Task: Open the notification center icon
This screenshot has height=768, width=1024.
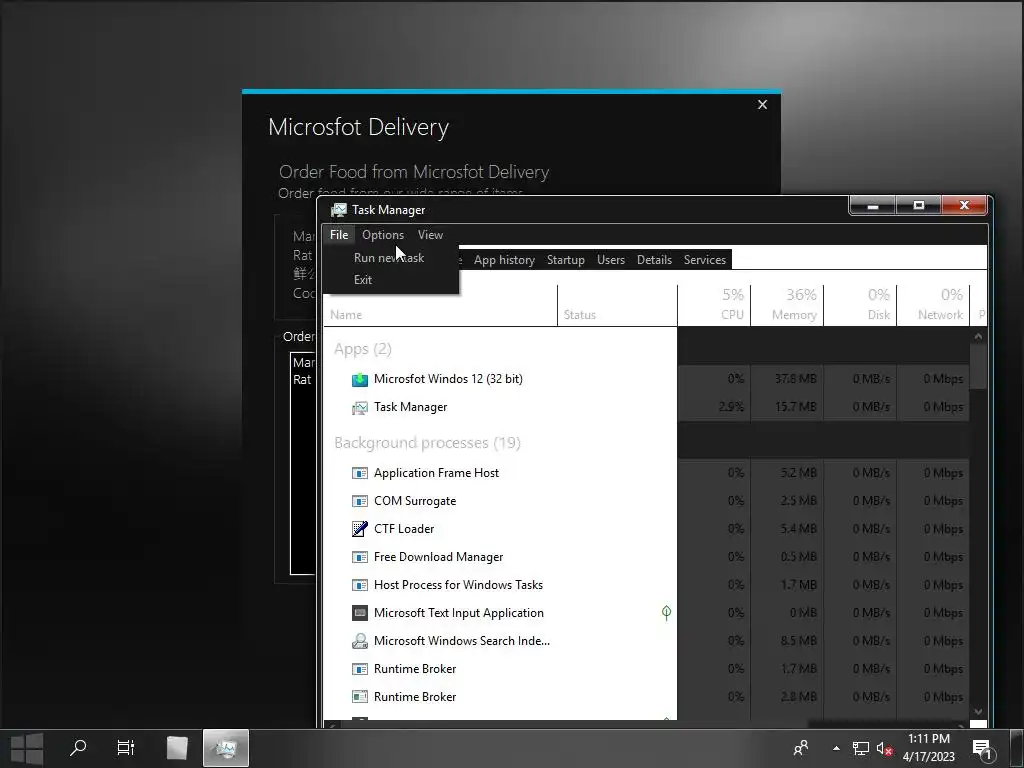Action: click(x=983, y=750)
